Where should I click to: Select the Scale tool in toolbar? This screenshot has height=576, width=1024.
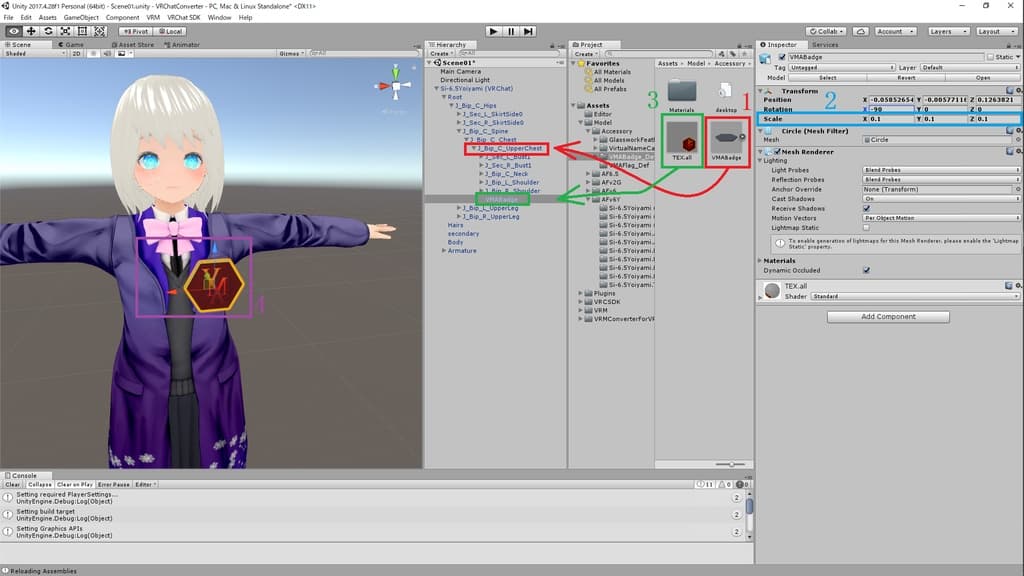(65, 31)
